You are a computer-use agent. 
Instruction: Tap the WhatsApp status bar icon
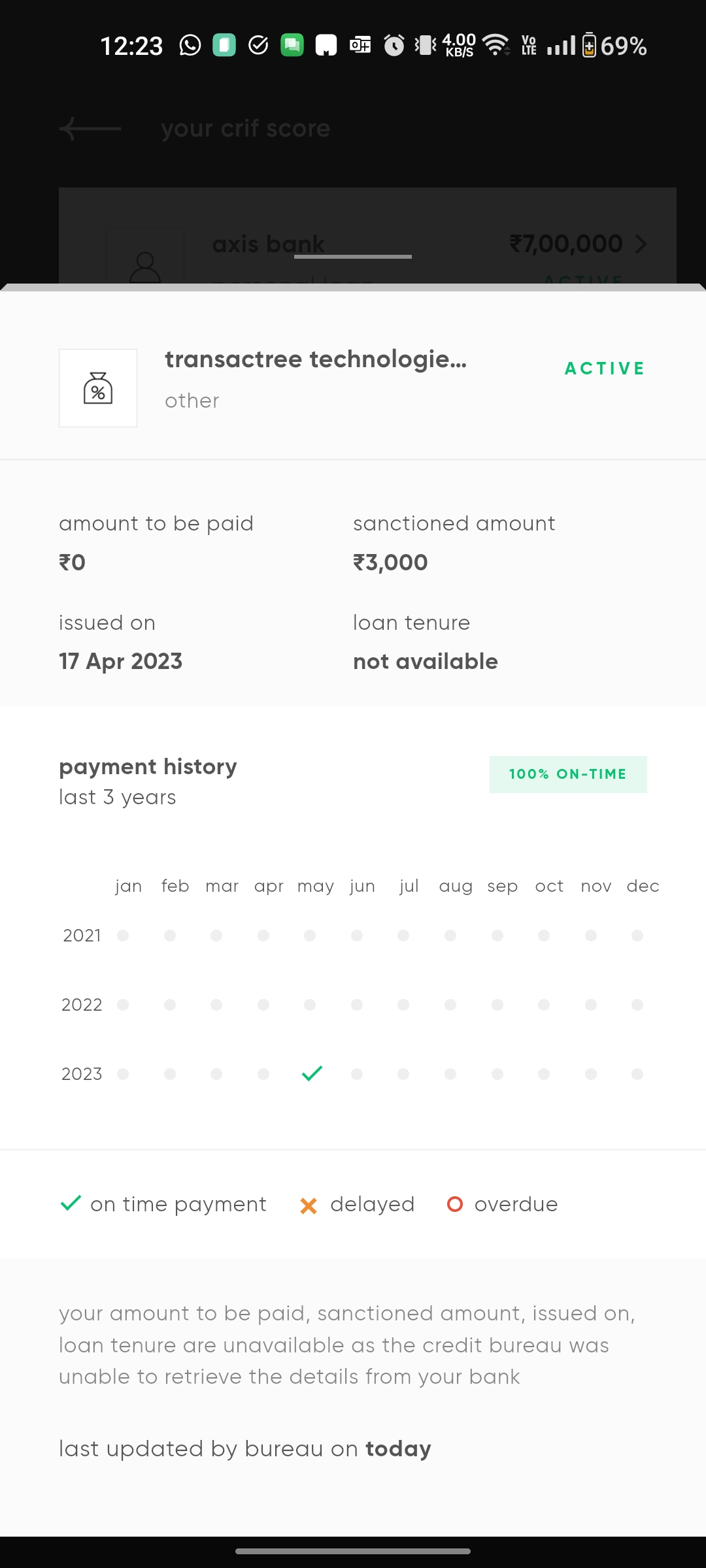coord(190,46)
